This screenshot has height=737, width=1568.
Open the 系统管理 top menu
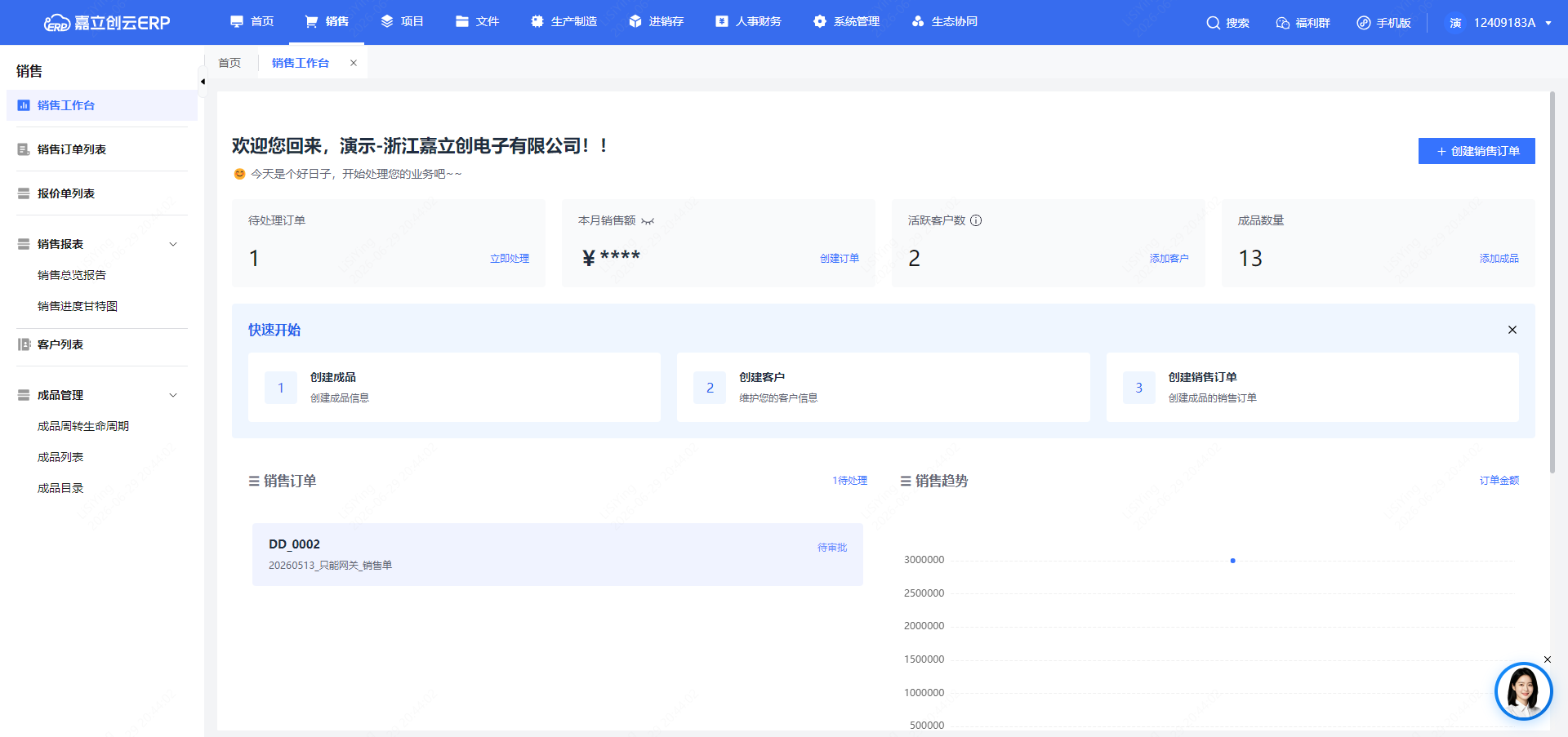(847, 21)
